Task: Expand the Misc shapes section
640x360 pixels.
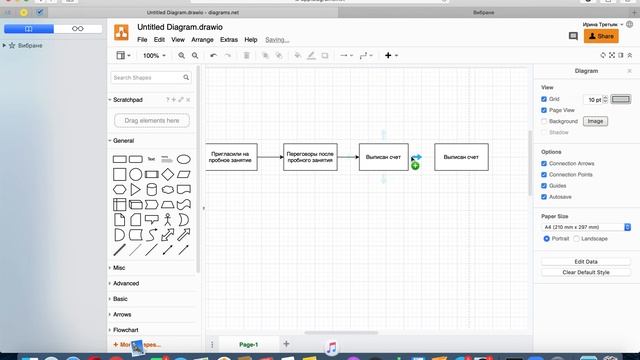Action: click(118, 268)
